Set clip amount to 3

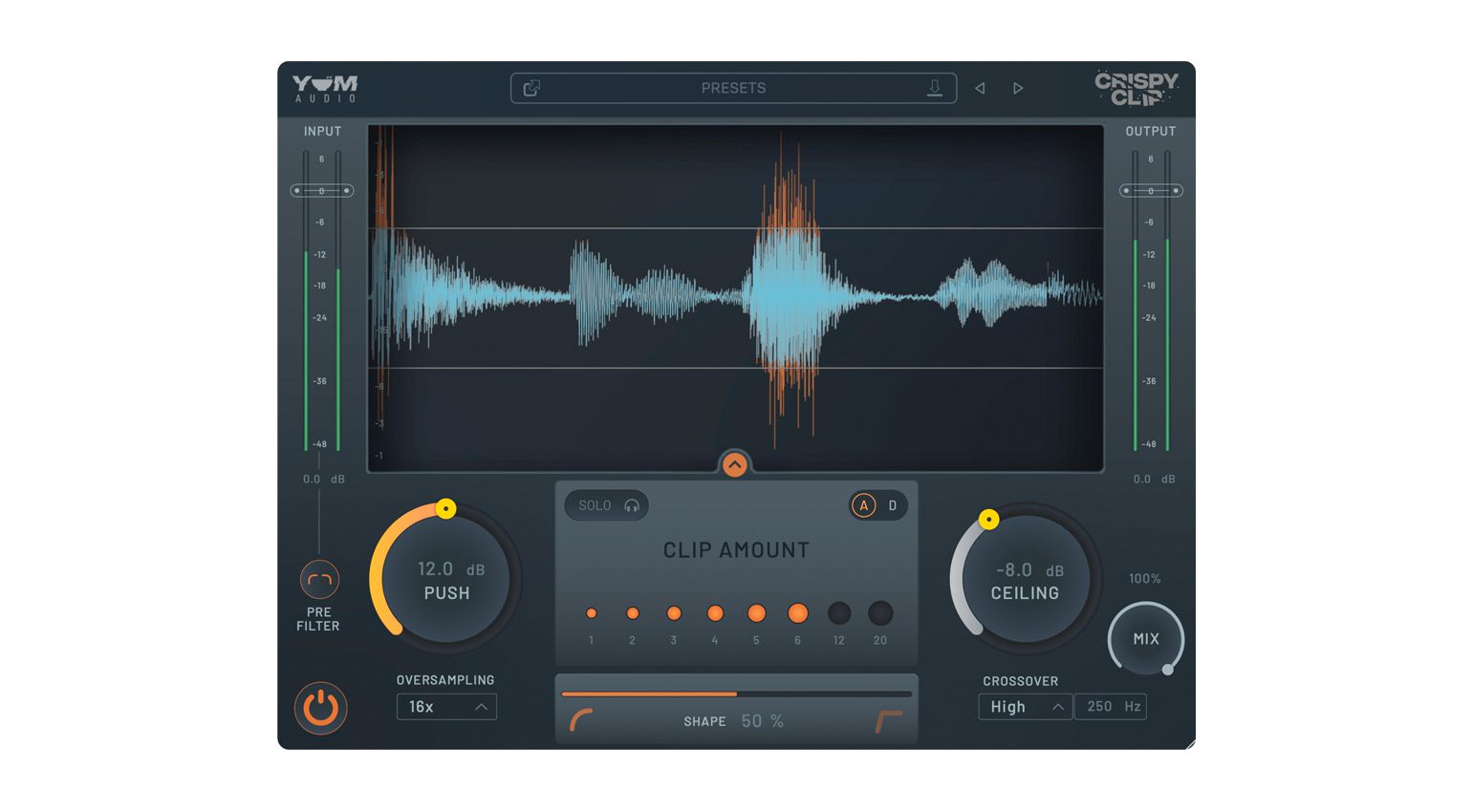tap(674, 613)
